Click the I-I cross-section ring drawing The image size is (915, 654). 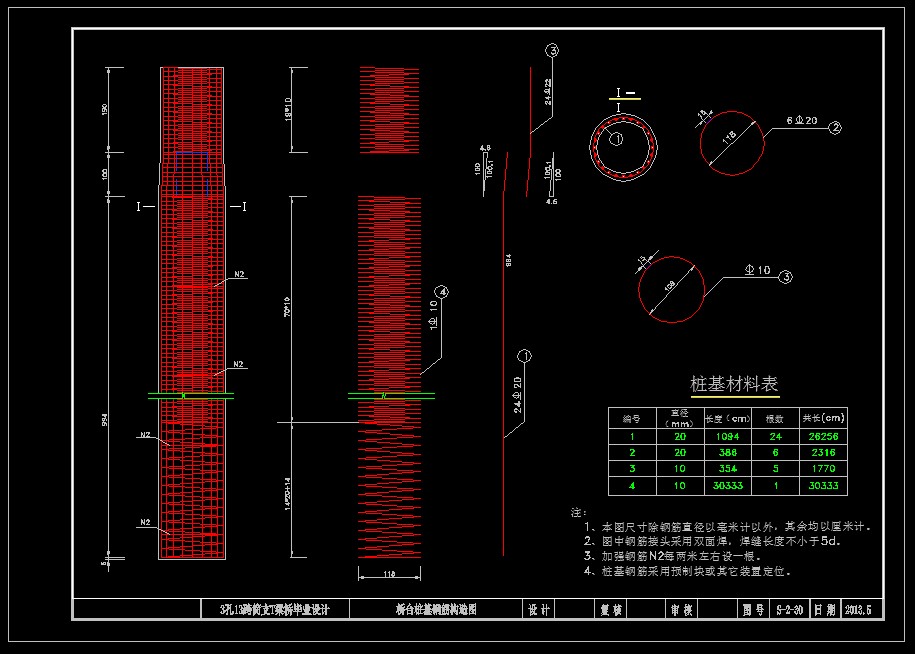627,145
